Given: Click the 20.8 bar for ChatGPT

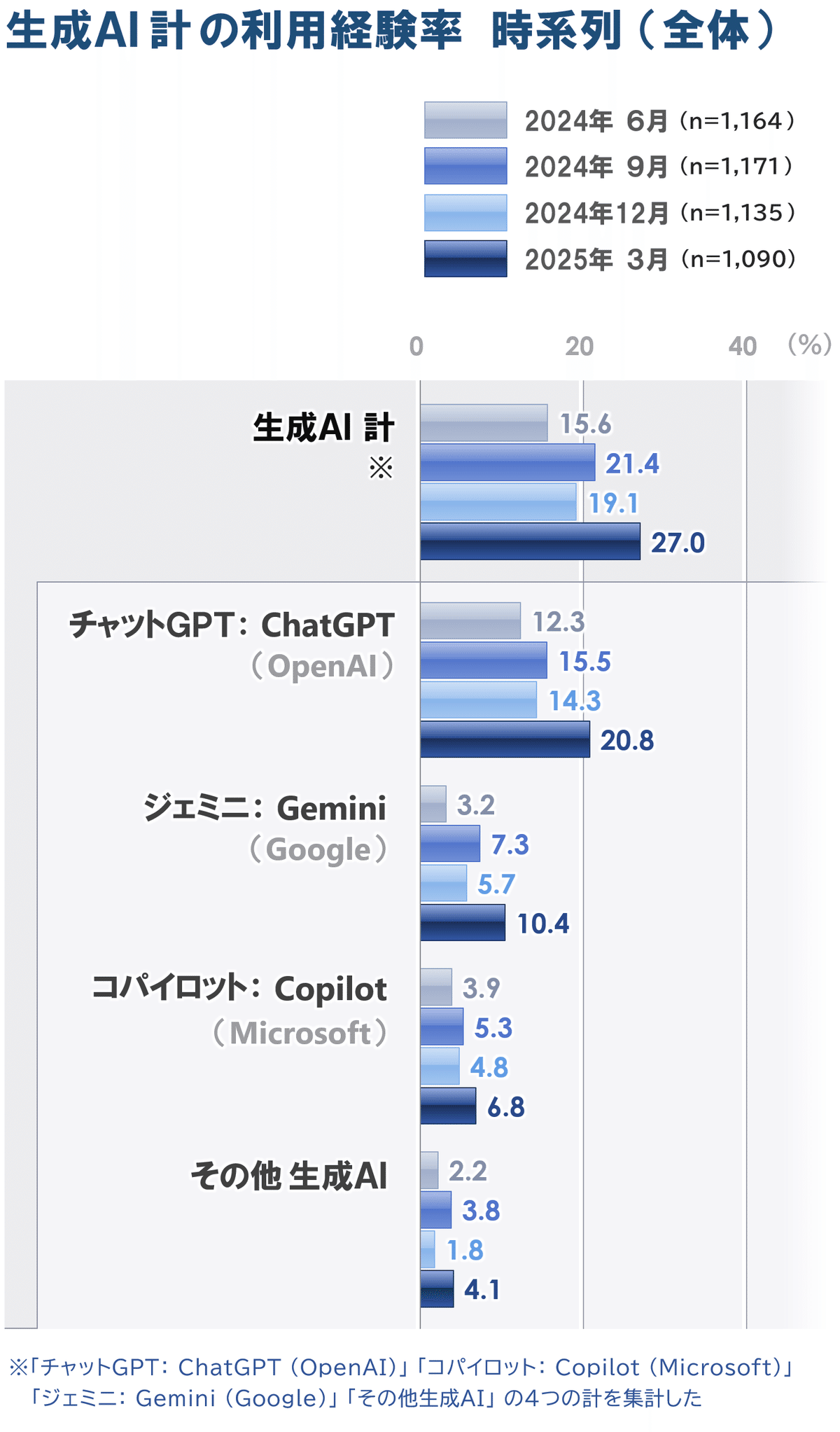Looking at the screenshot, I should [x=505, y=739].
